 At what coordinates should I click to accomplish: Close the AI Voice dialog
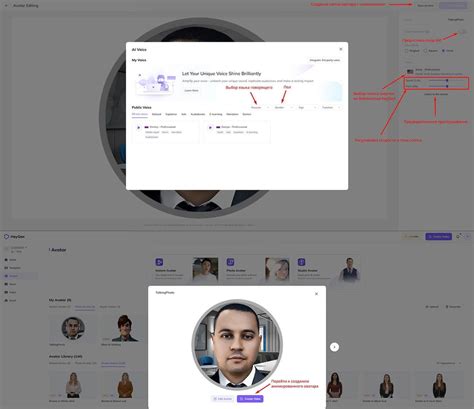coord(341,49)
